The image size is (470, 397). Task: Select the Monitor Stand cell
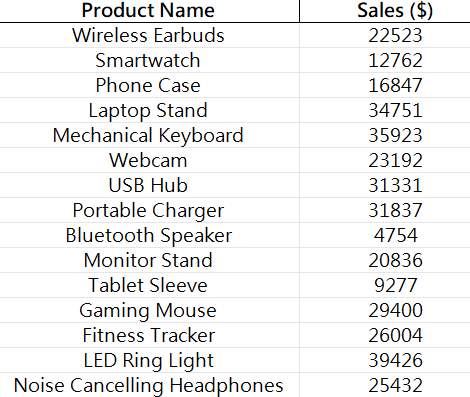(x=149, y=260)
